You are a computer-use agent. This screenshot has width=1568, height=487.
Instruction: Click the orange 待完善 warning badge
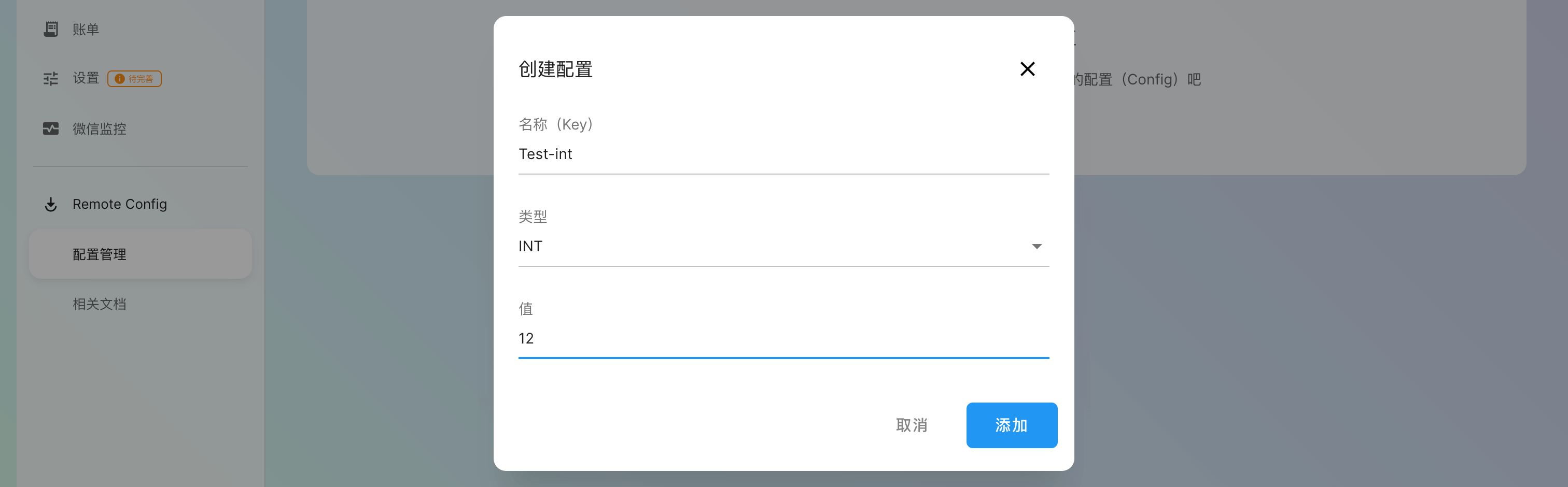134,79
